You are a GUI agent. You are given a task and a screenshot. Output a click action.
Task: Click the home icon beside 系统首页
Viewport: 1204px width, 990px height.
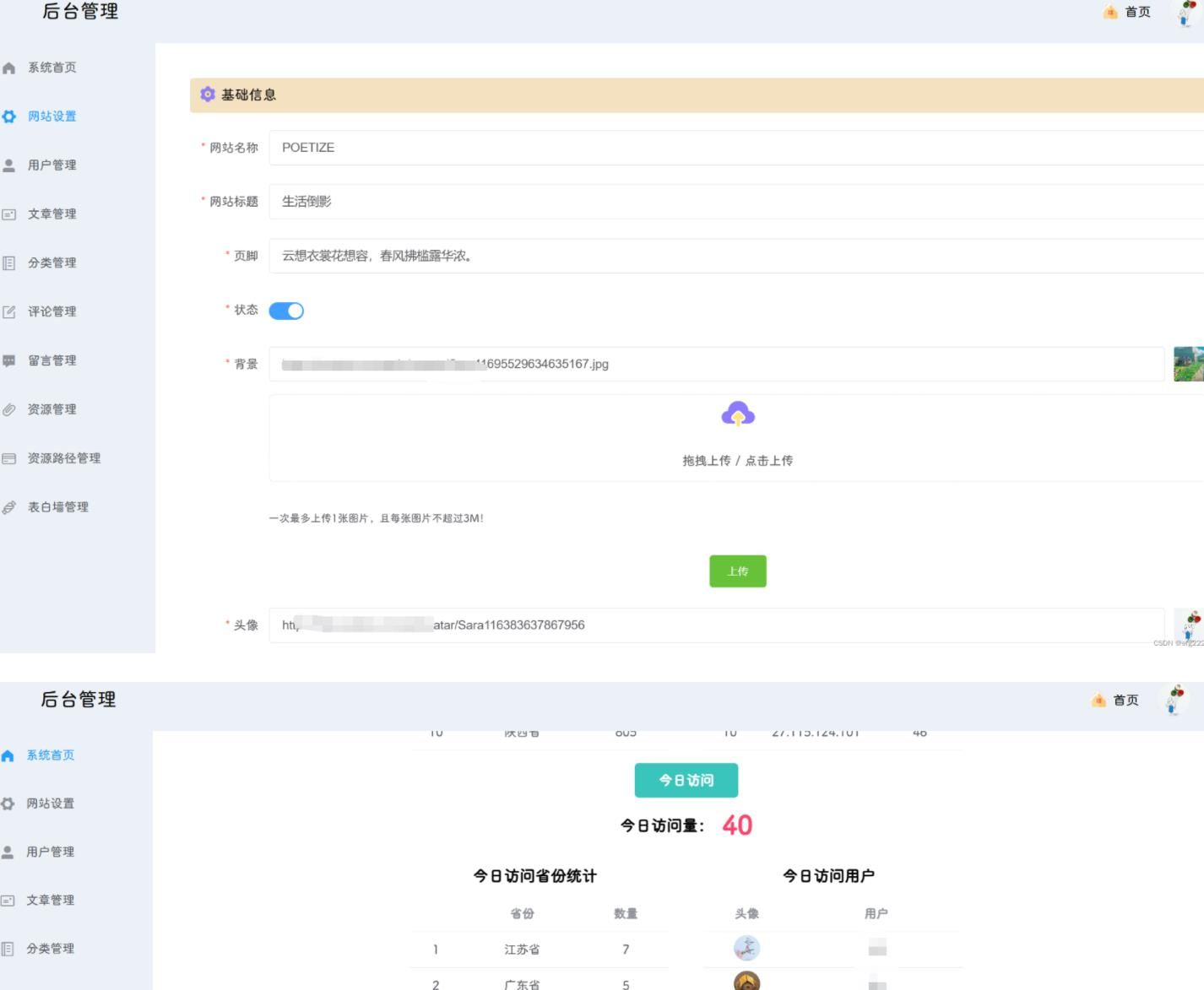[9, 67]
